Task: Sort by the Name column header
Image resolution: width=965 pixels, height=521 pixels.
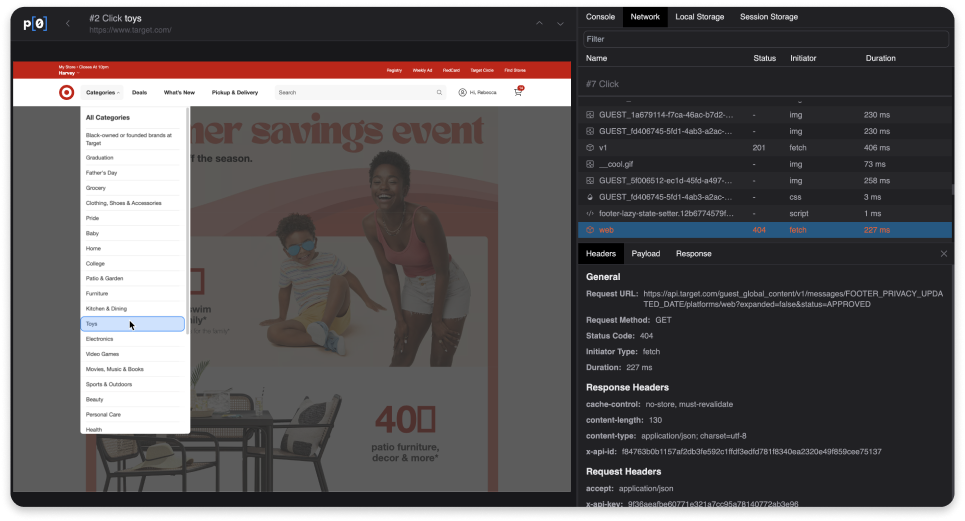Action: pyautogui.click(x=596, y=58)
